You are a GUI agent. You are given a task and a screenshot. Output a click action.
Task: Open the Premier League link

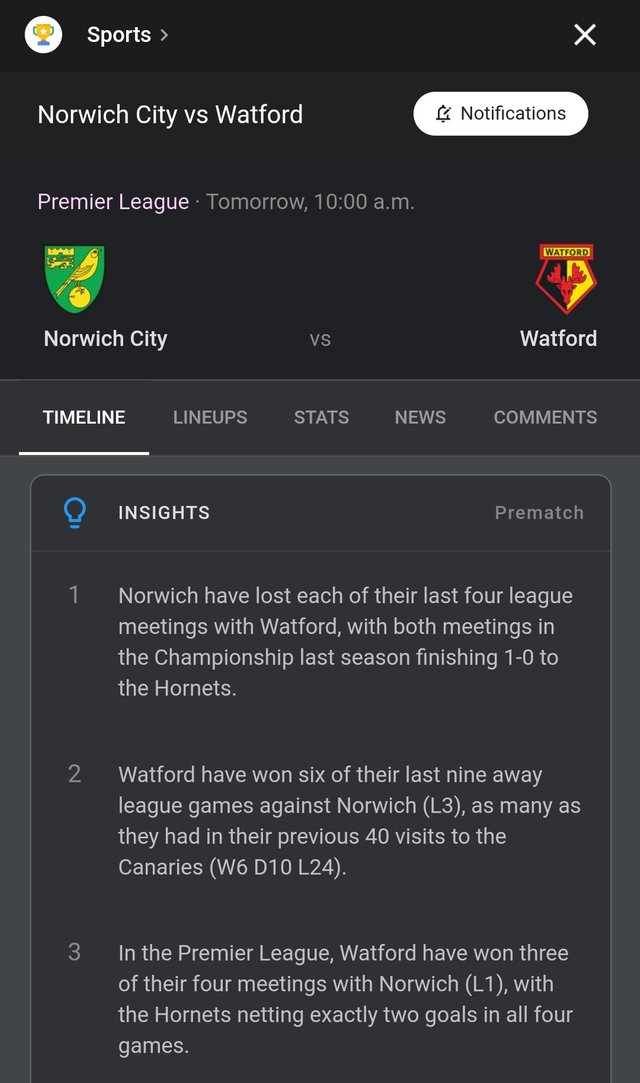click(113, 202)
